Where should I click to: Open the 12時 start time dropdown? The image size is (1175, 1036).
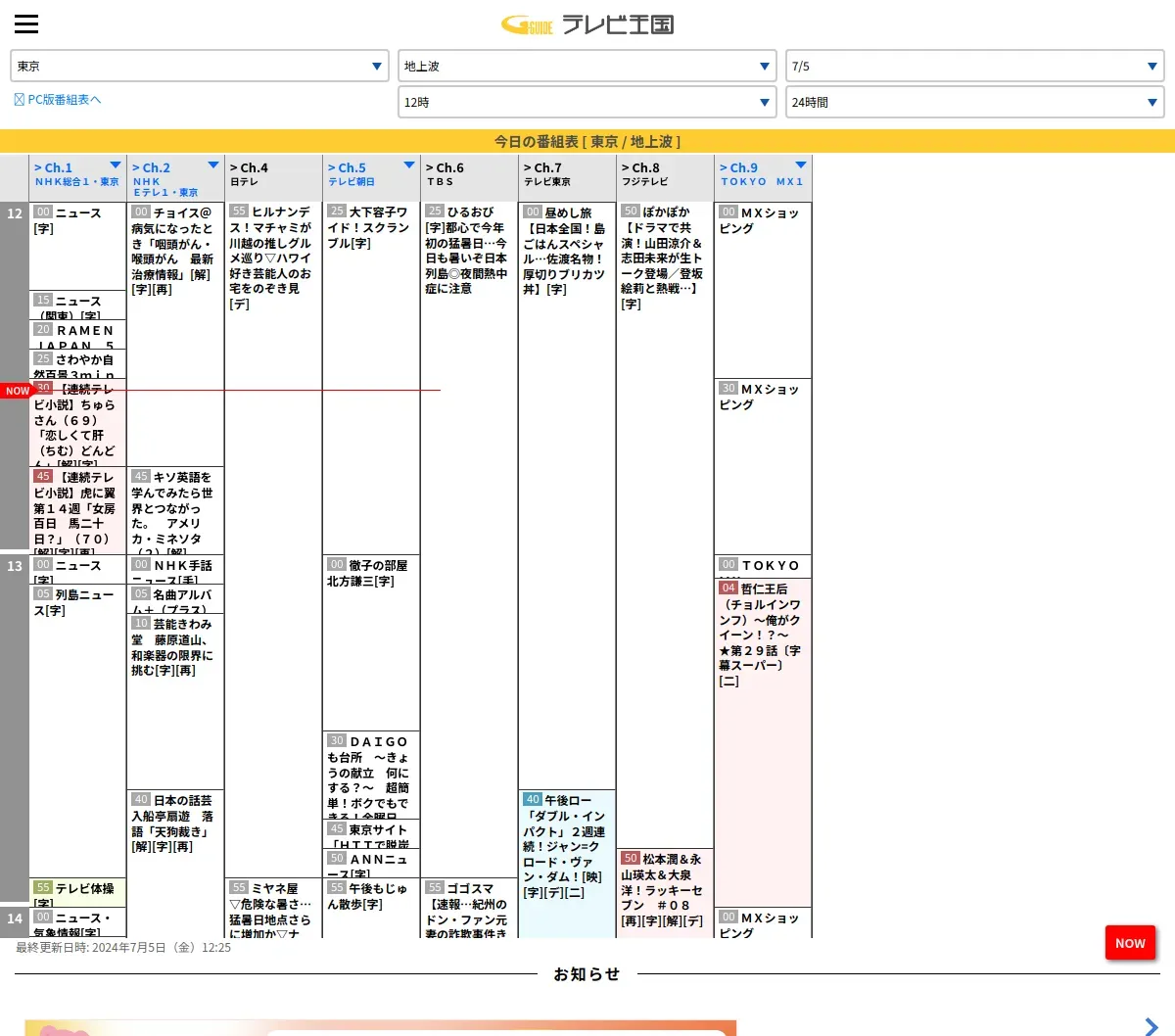tap(587, 102)
